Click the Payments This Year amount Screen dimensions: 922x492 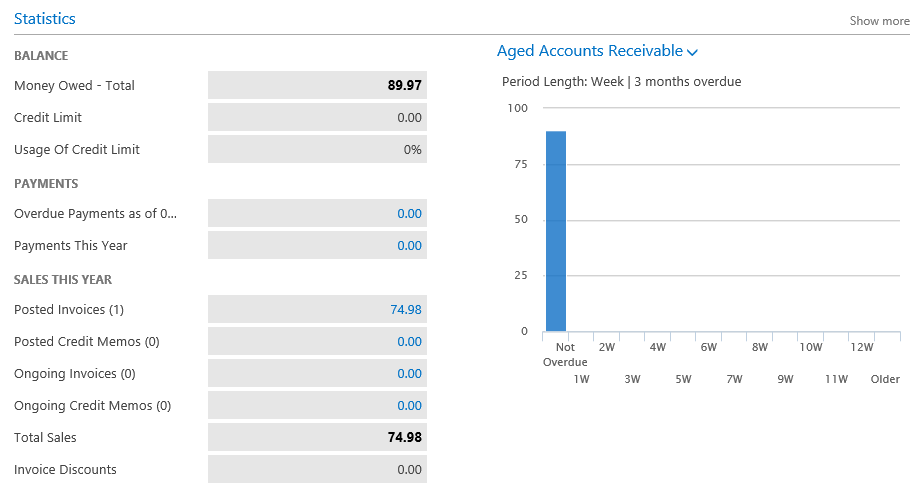point(409,246)
